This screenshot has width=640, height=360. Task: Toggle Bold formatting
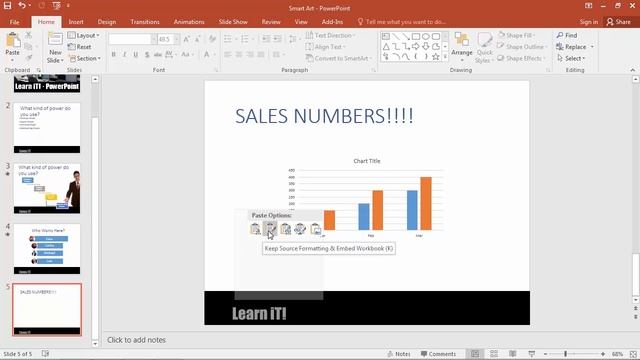(x=113, y=55)
